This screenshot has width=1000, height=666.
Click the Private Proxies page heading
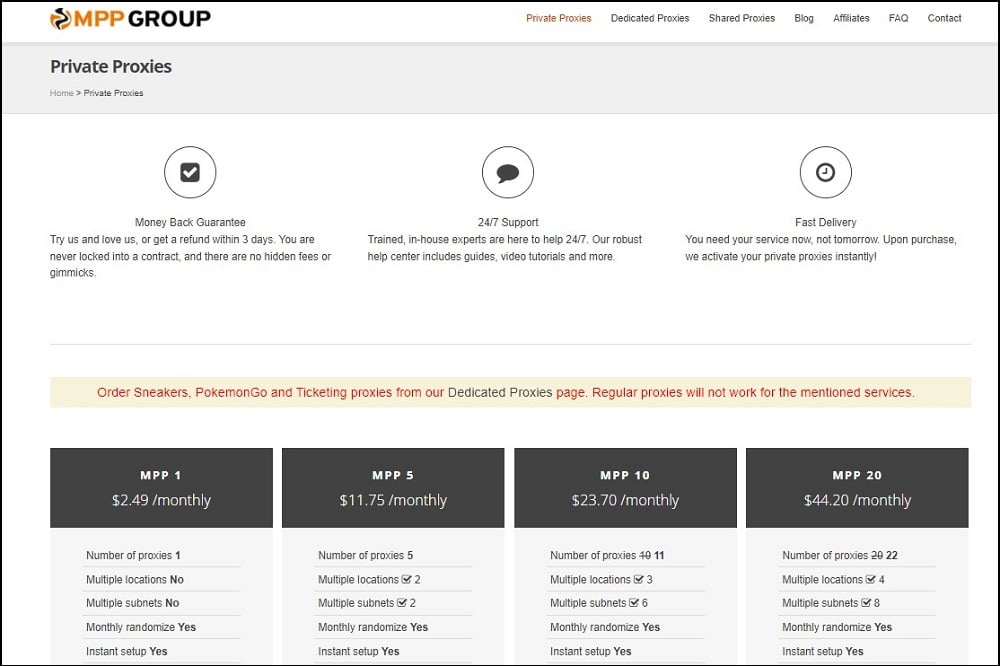(x=111, y=66)
